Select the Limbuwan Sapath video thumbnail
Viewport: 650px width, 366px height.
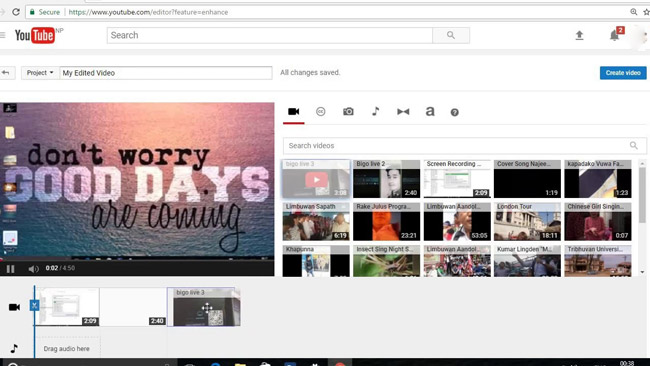tap(316, 222)
